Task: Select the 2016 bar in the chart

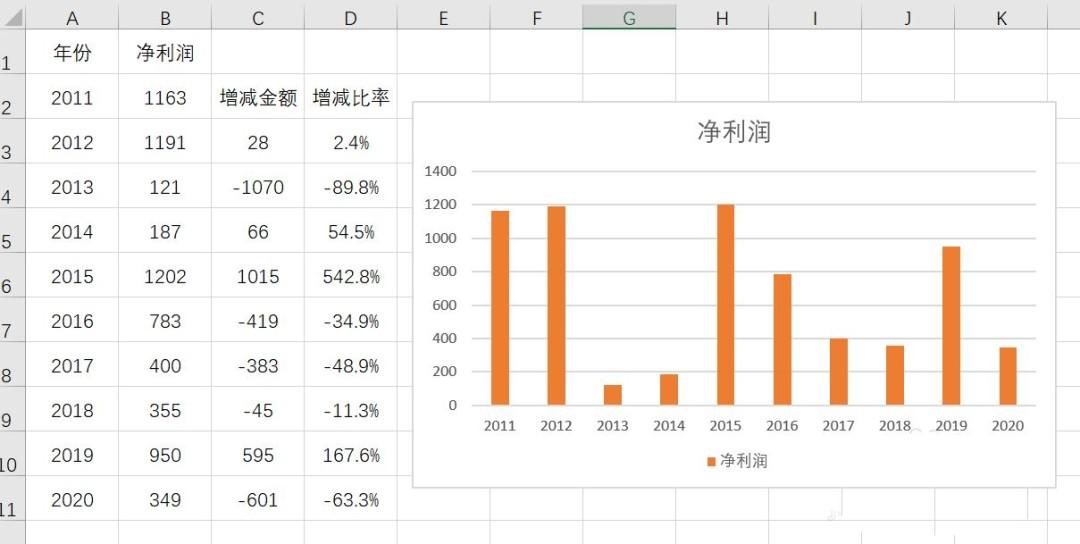Action: pyautogui.click(x=782, y=339)
